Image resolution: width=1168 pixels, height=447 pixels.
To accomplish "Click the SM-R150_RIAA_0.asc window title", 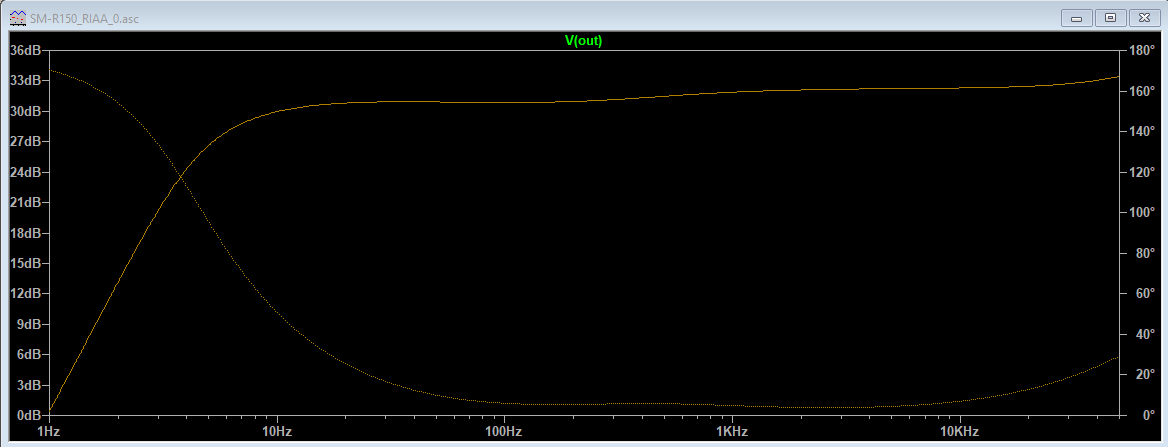I will (x=84, y=18).
